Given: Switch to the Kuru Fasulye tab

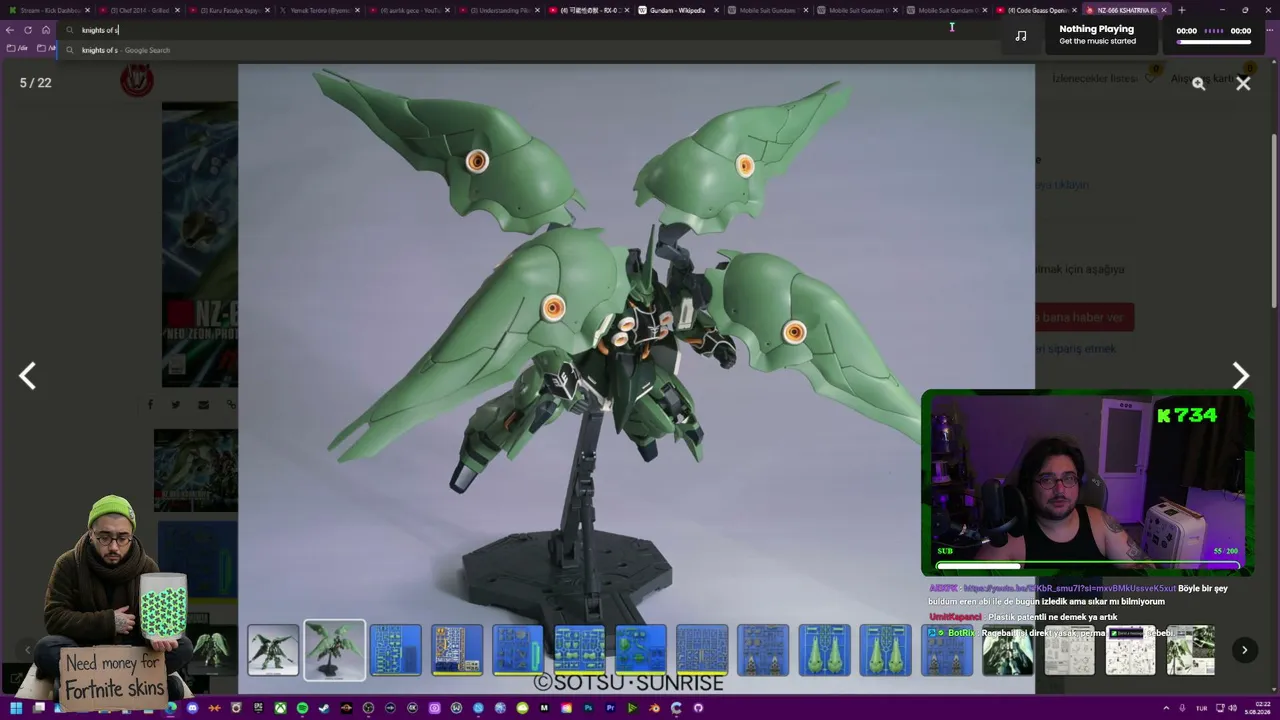Looking at the screenshot, I should click(x=229, y=10).
